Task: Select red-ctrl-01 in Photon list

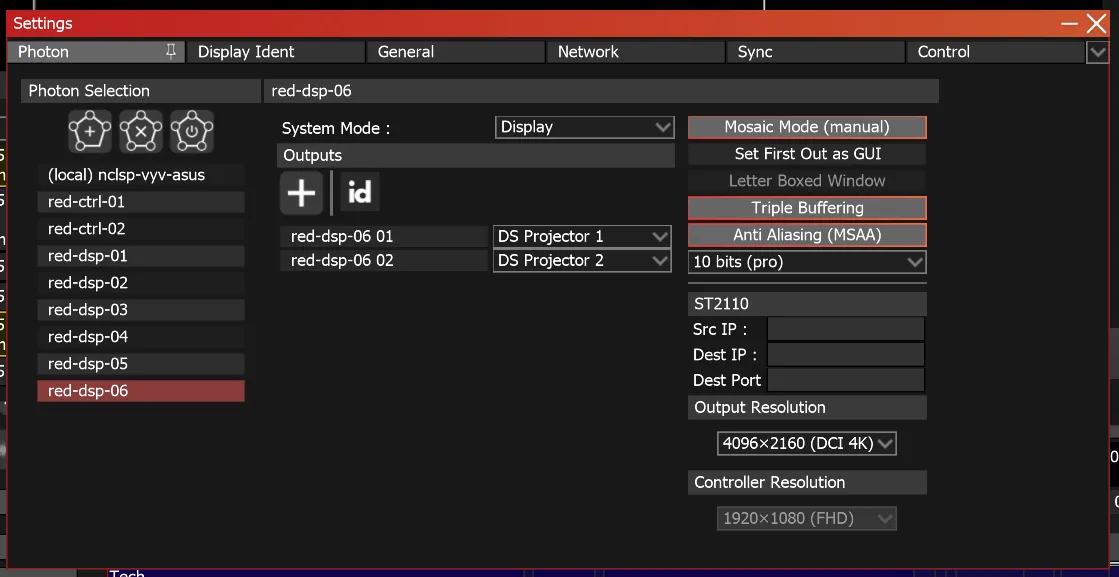Action: [141, 202]
